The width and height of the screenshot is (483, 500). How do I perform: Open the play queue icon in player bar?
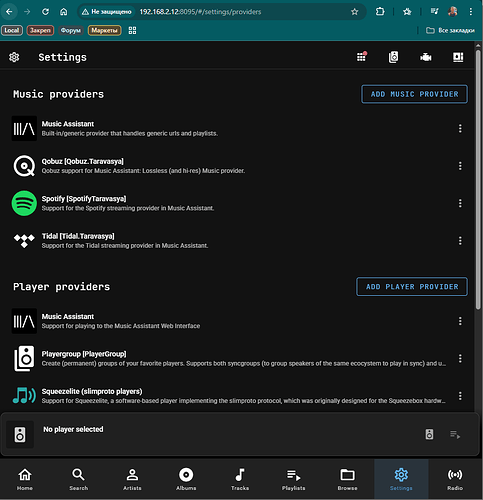455,435
